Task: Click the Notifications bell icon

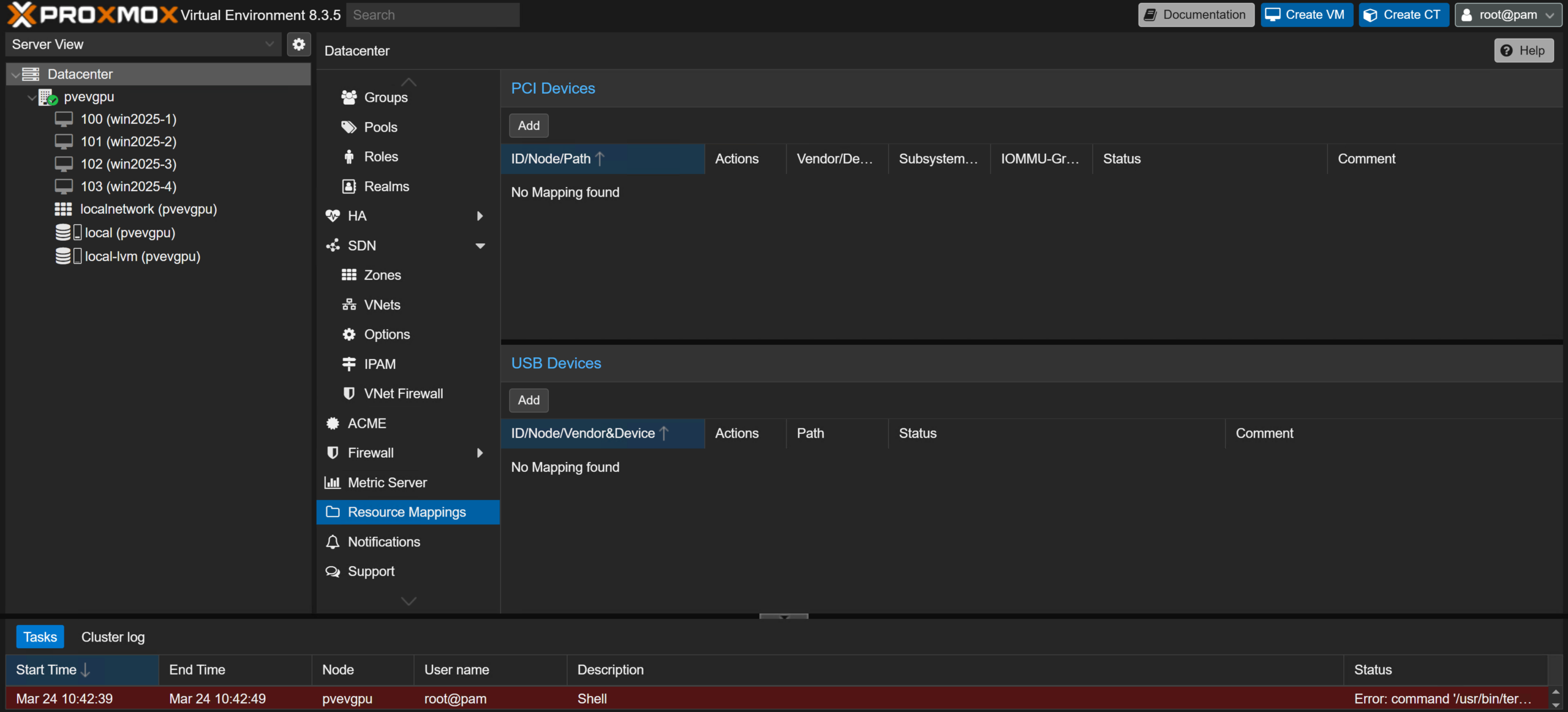Action: [333, 542]
